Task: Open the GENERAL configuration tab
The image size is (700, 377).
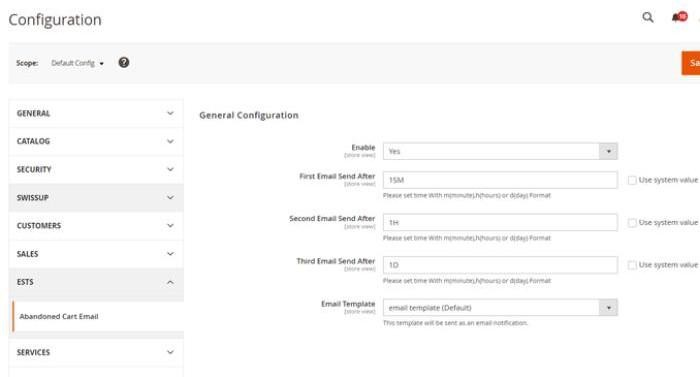Action: [96, 113]
